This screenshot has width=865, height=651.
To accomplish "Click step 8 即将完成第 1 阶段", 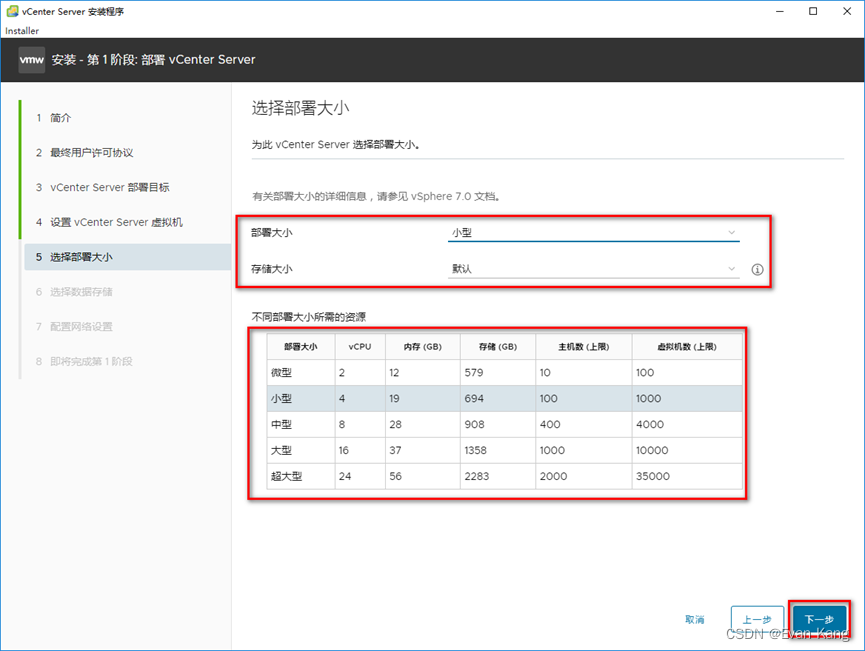I will pyautogui.click(x=84, y=361).
